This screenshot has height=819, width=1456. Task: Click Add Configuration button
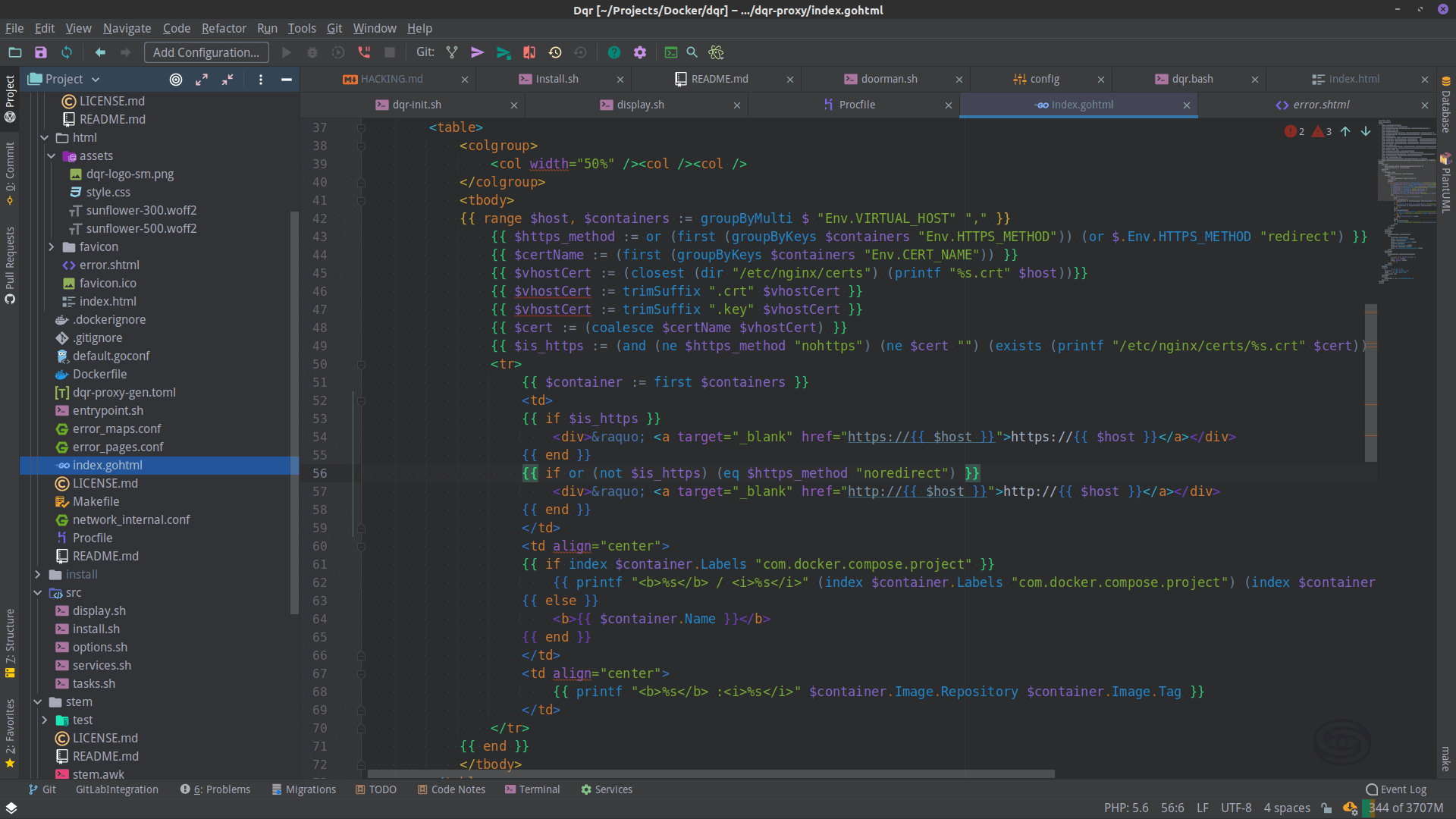(206, 52)
